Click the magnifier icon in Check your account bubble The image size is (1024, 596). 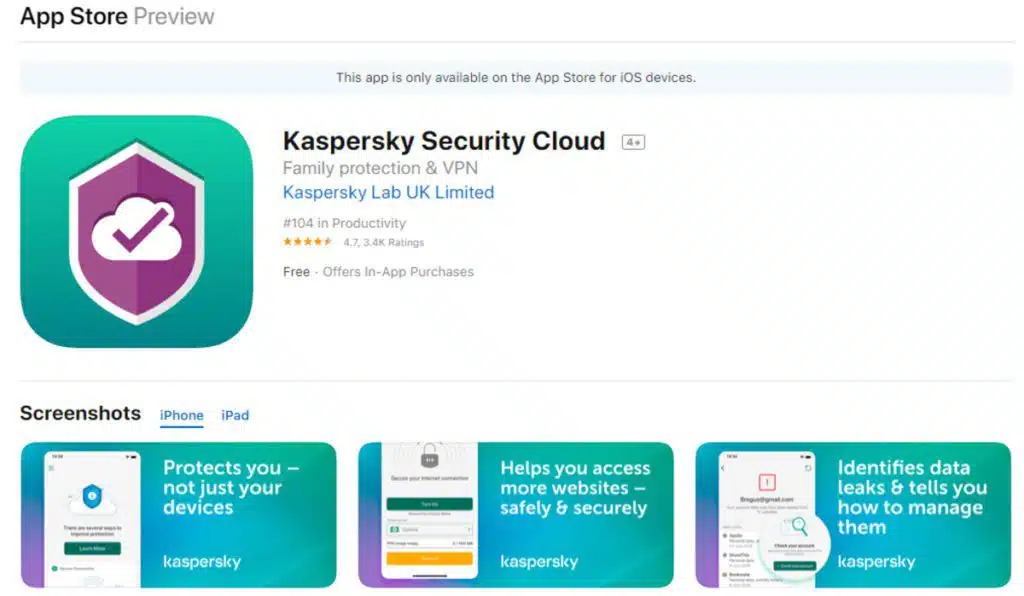[x=800, y=524]
